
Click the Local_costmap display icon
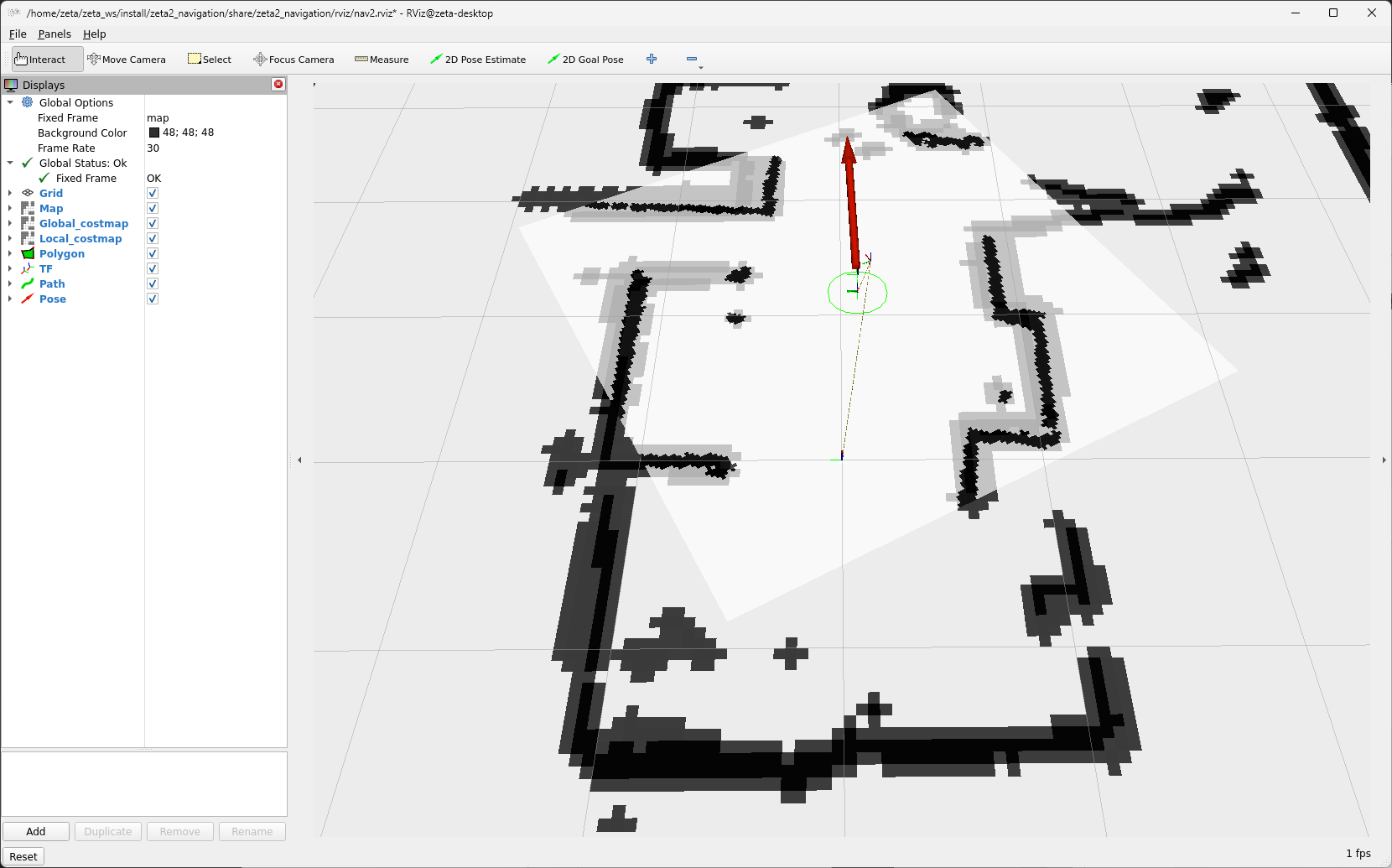28,238
